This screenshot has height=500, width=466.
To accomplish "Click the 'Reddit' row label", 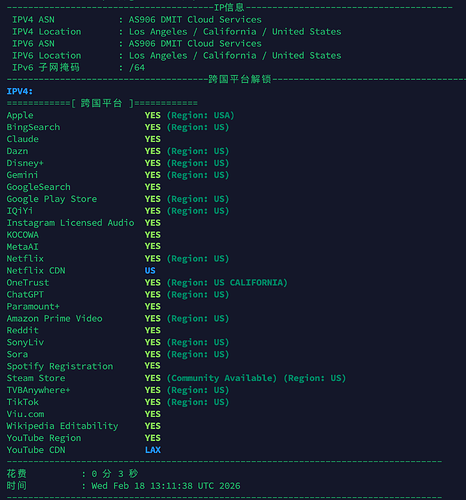I will [x=23, y=330].
